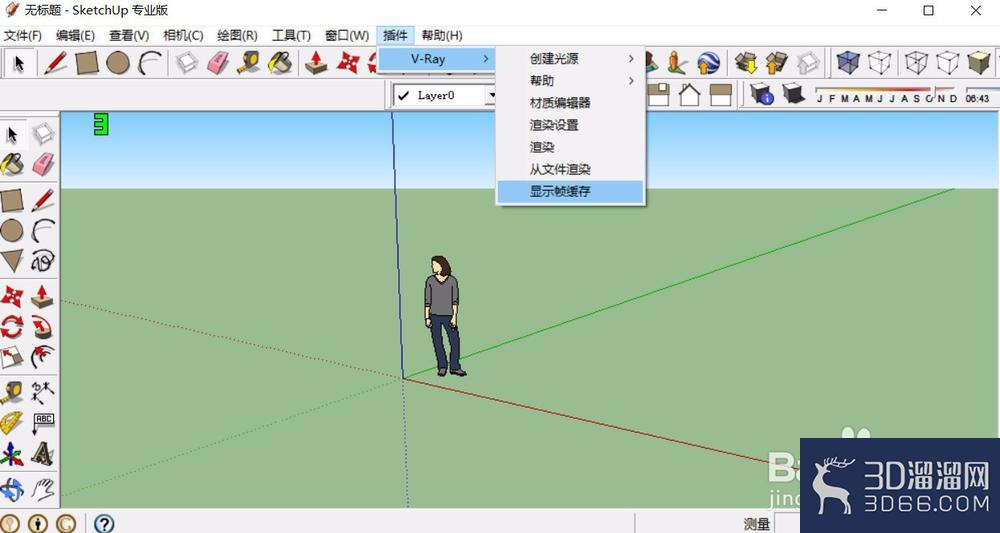This screenshot has width=1000, height=533.
Task: Choose pink Eraser in left toolbar
Action: coord(43,164)
